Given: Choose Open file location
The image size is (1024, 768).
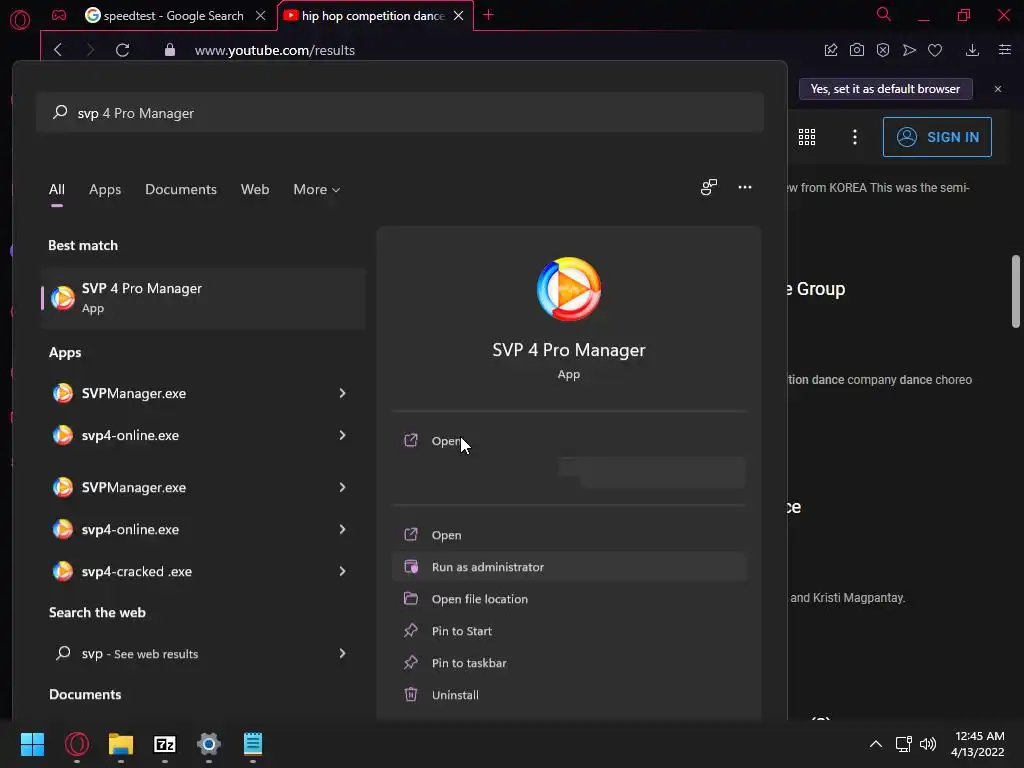Looking at the screenshot, I should 569,599.
